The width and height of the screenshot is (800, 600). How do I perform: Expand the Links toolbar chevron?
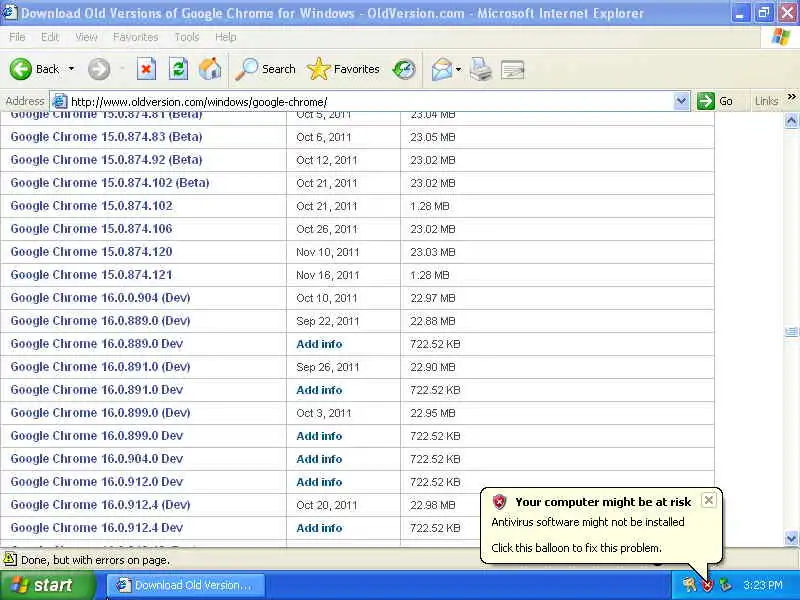click(791, 97)
